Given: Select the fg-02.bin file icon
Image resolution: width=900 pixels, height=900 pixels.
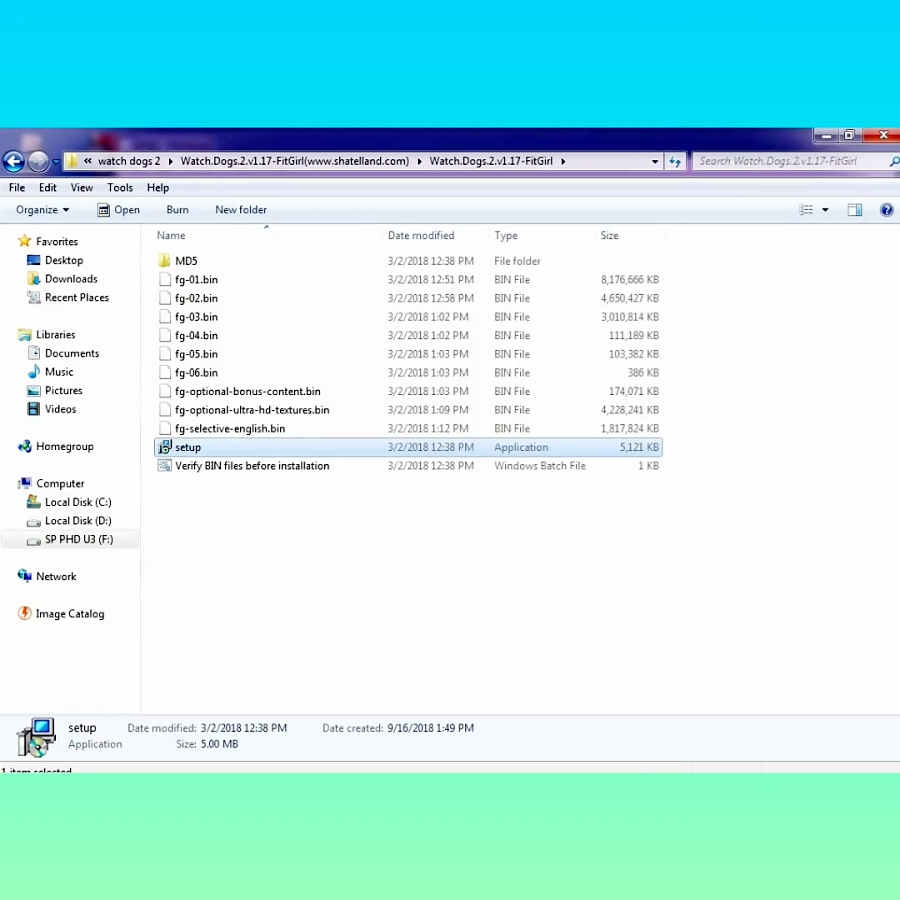Looking at the screenshot, I should click(x=165, y=298).
